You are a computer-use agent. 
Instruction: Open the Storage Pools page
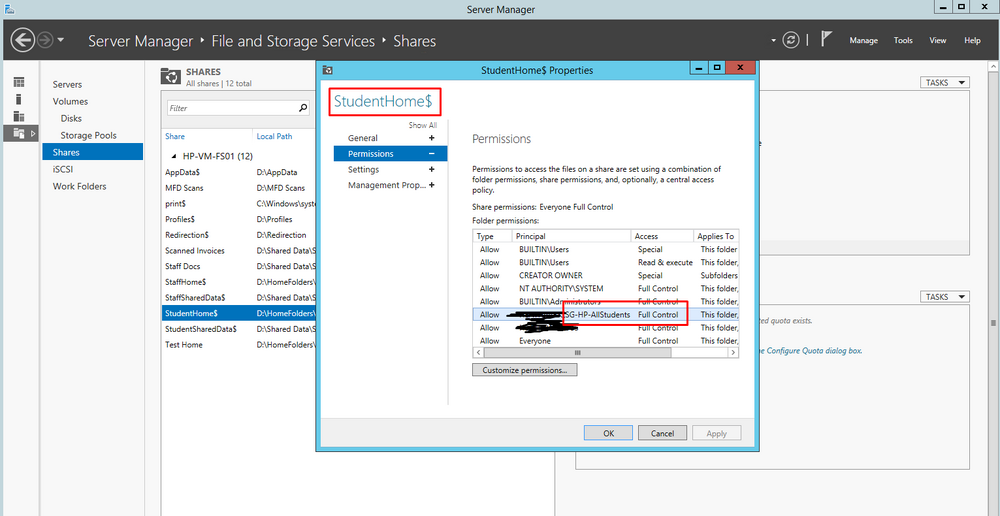tap(88, 135)
